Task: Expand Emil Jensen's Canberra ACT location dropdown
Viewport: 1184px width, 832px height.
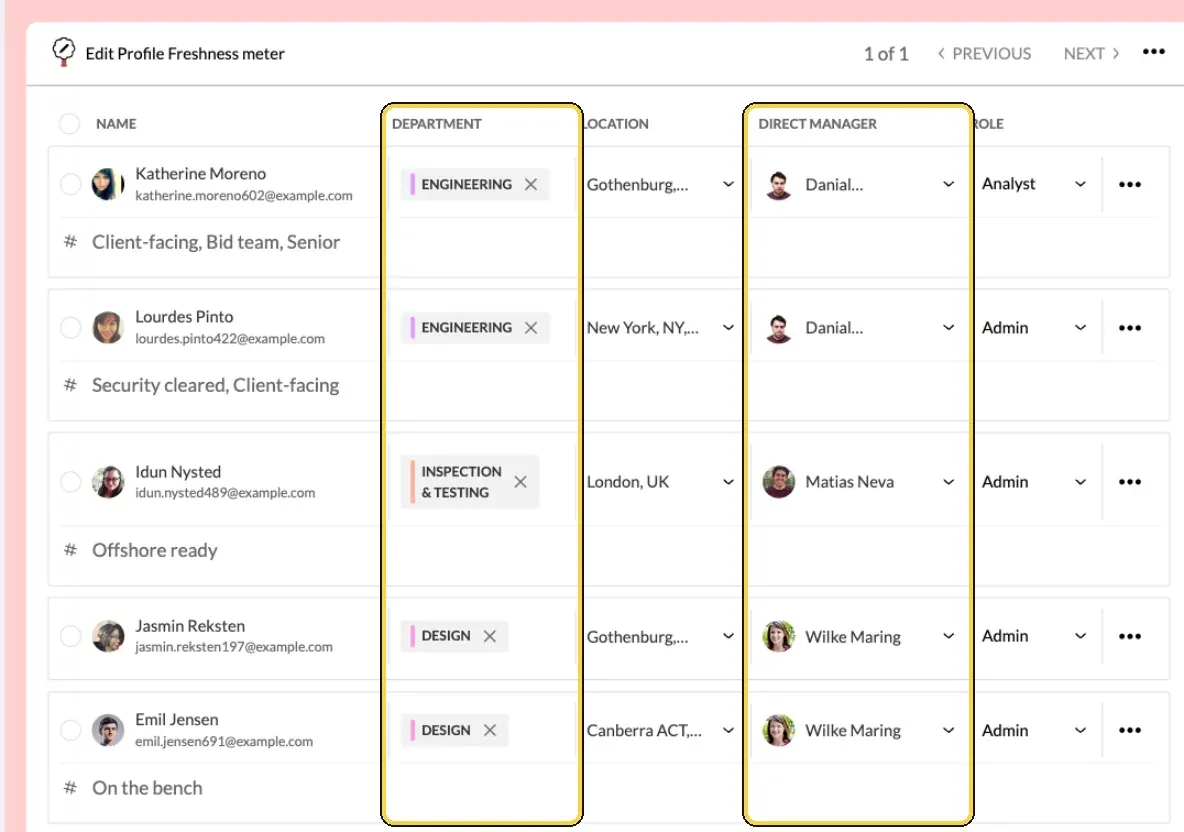Action: click(728, 730)
